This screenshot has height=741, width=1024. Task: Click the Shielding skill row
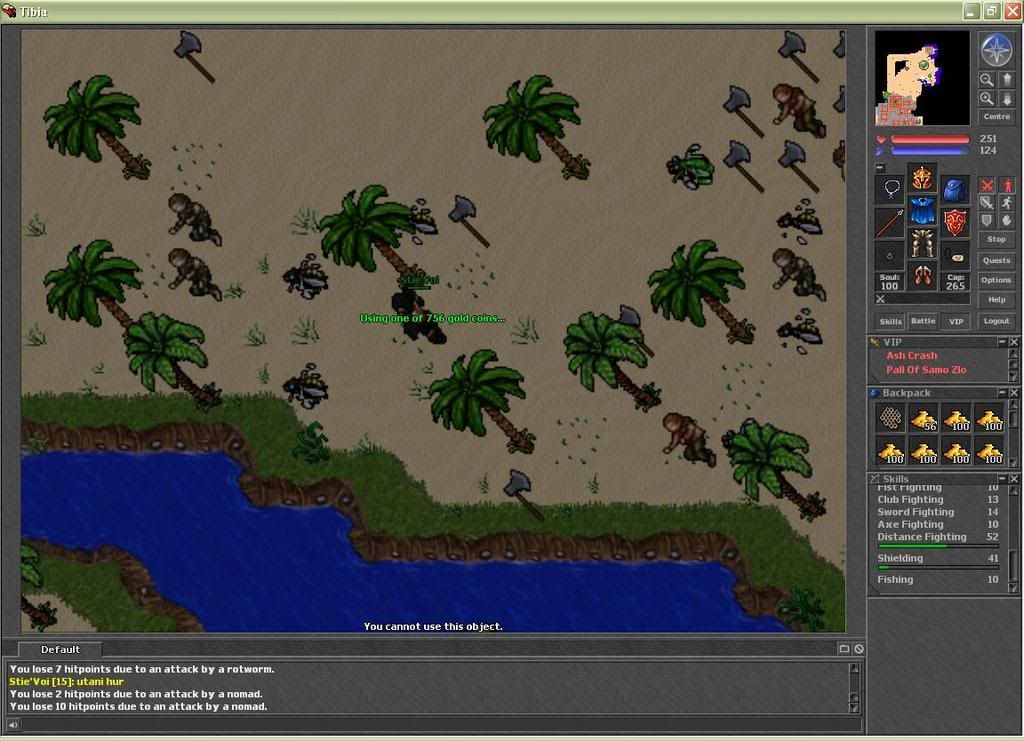(x=938, y=558)
